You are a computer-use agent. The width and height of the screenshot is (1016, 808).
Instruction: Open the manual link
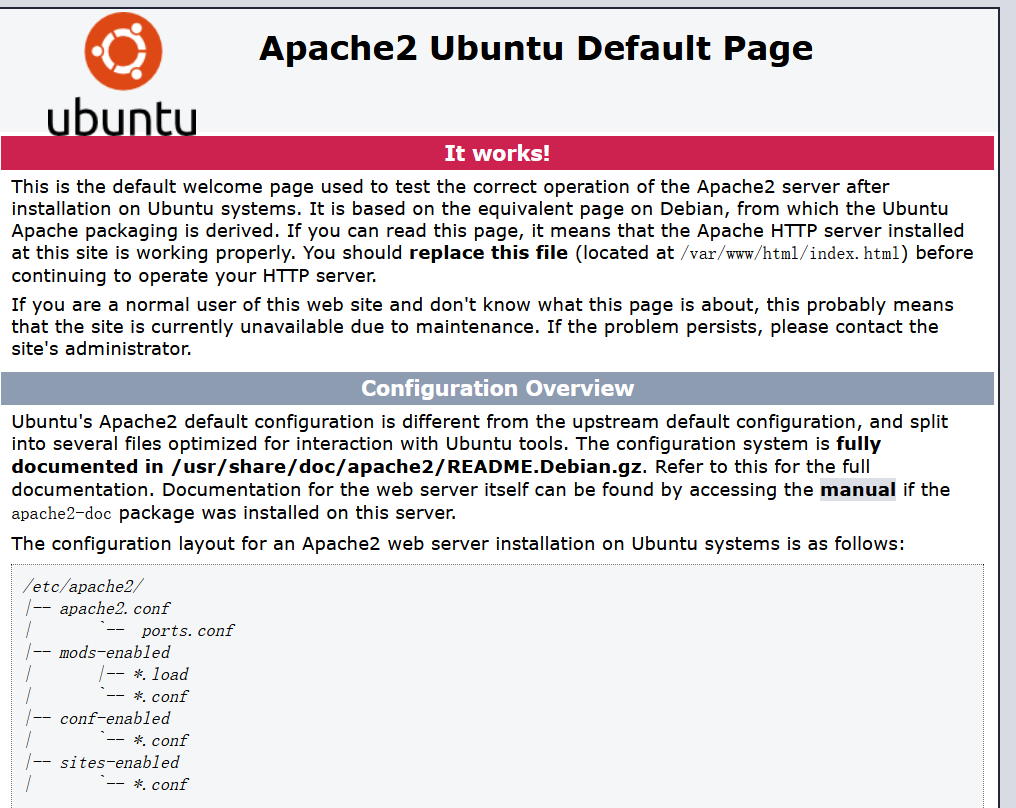857,489
